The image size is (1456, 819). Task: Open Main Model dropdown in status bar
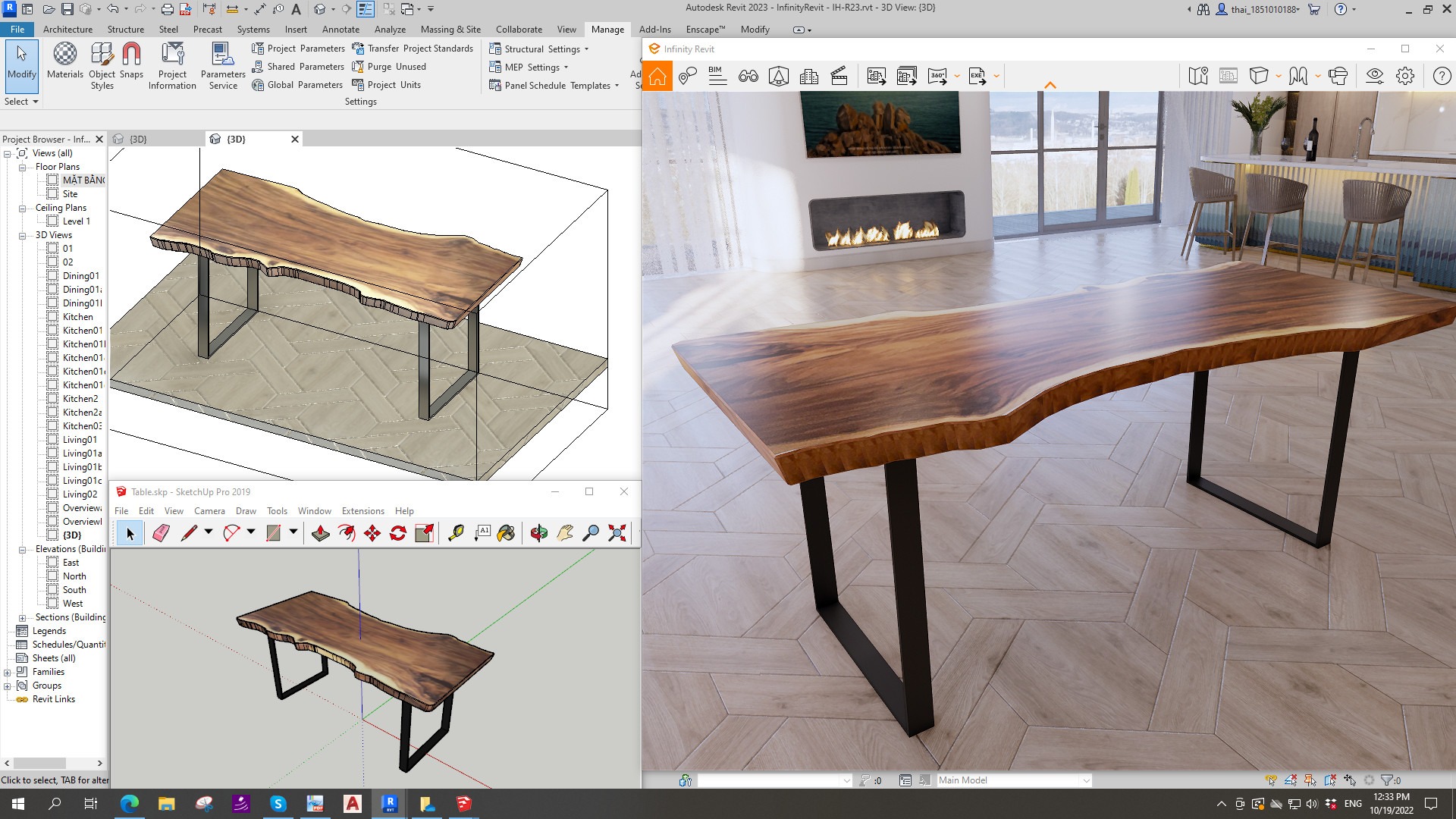tap(1013, 780)
